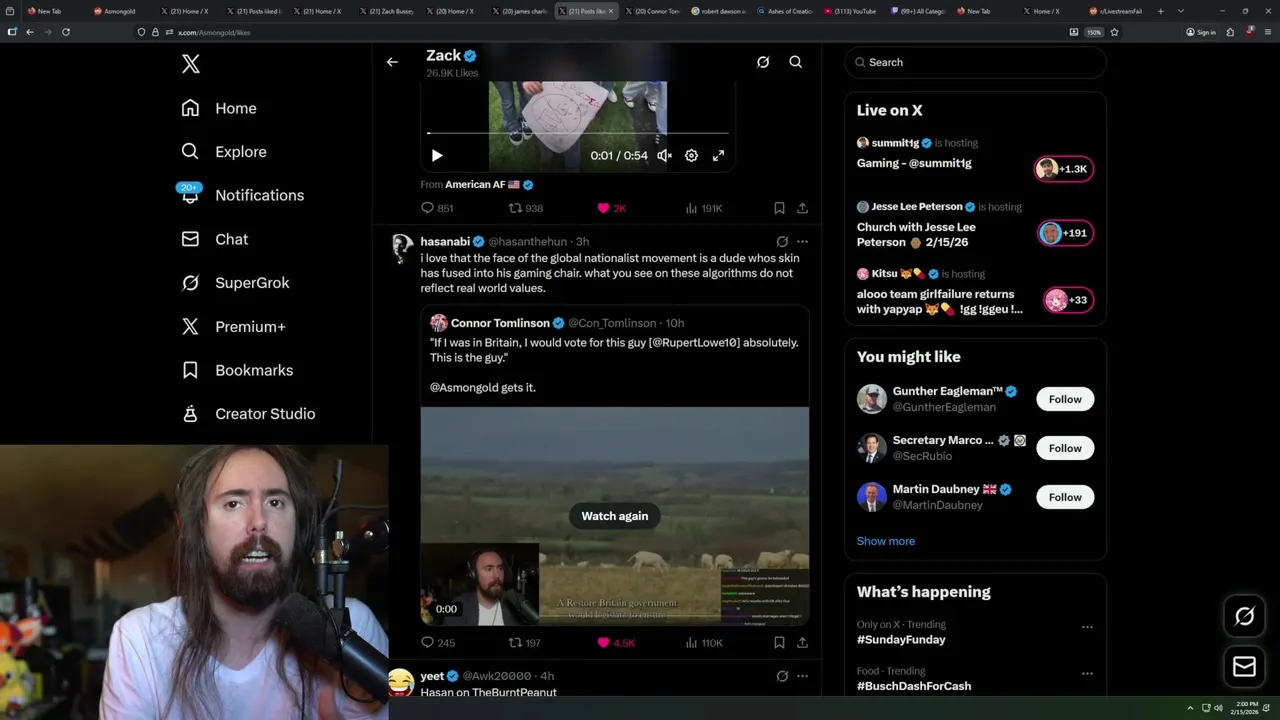Share the hasanabi post
Image resolution: width=1280 pixels, height=720 pixels.
tap(802, 643)
